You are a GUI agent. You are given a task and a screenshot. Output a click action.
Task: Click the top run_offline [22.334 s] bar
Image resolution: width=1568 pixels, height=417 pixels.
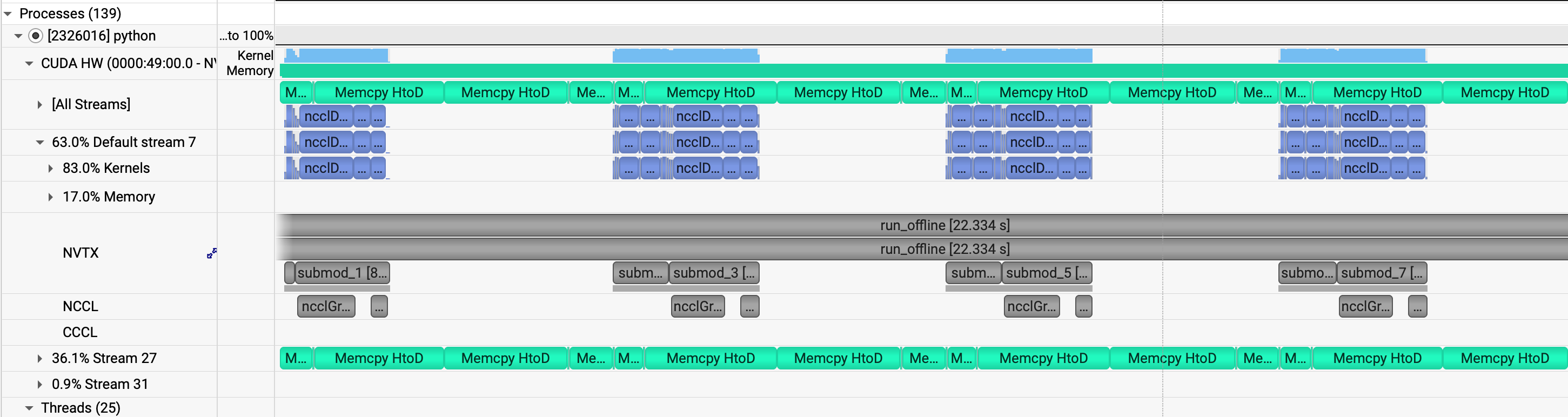tap(944, 225)
